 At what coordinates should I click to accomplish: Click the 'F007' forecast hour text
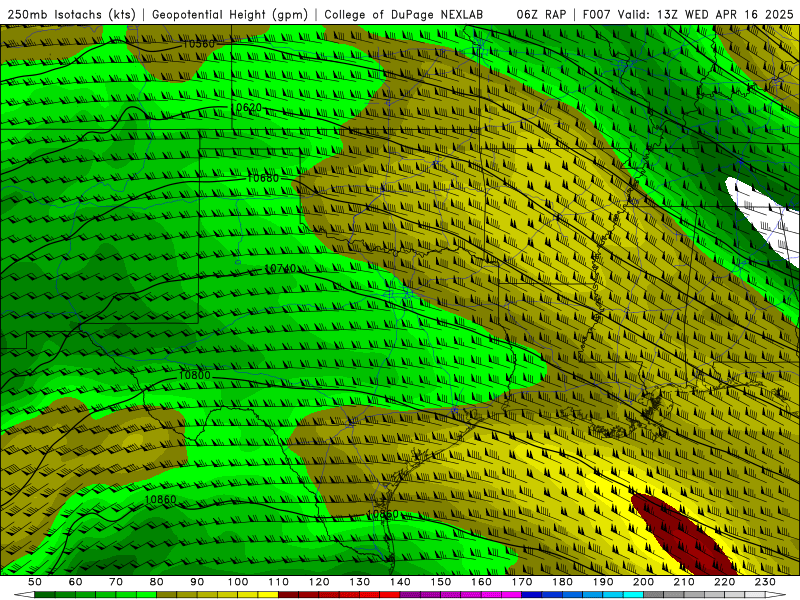tap(597, 15)
